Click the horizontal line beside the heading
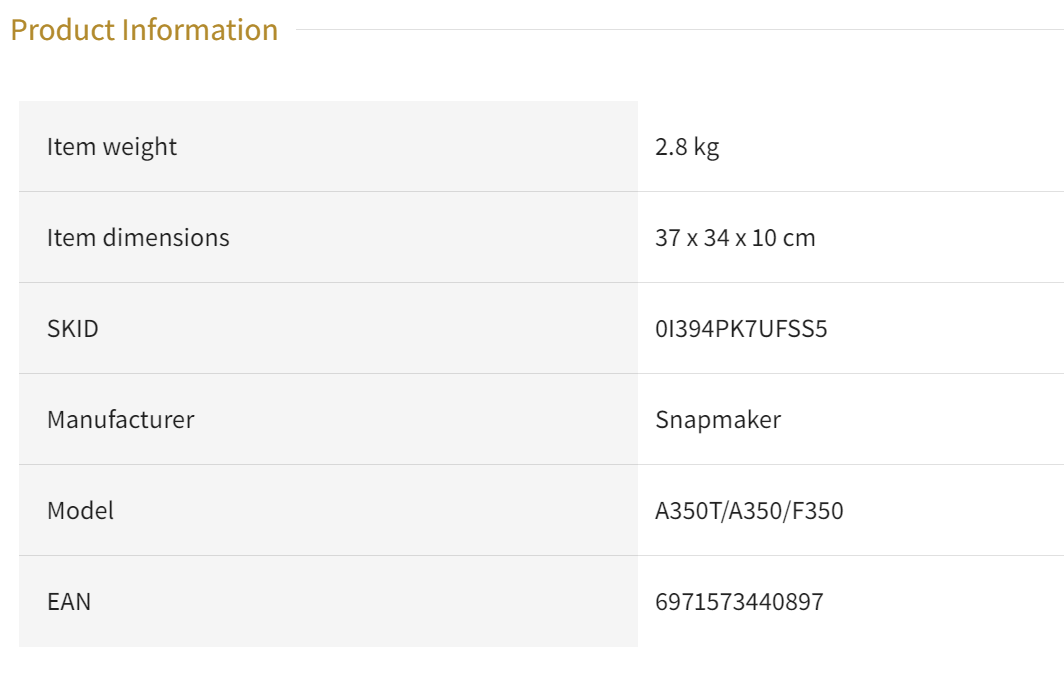Screen dimensions: 1064x687 [680, 29]
